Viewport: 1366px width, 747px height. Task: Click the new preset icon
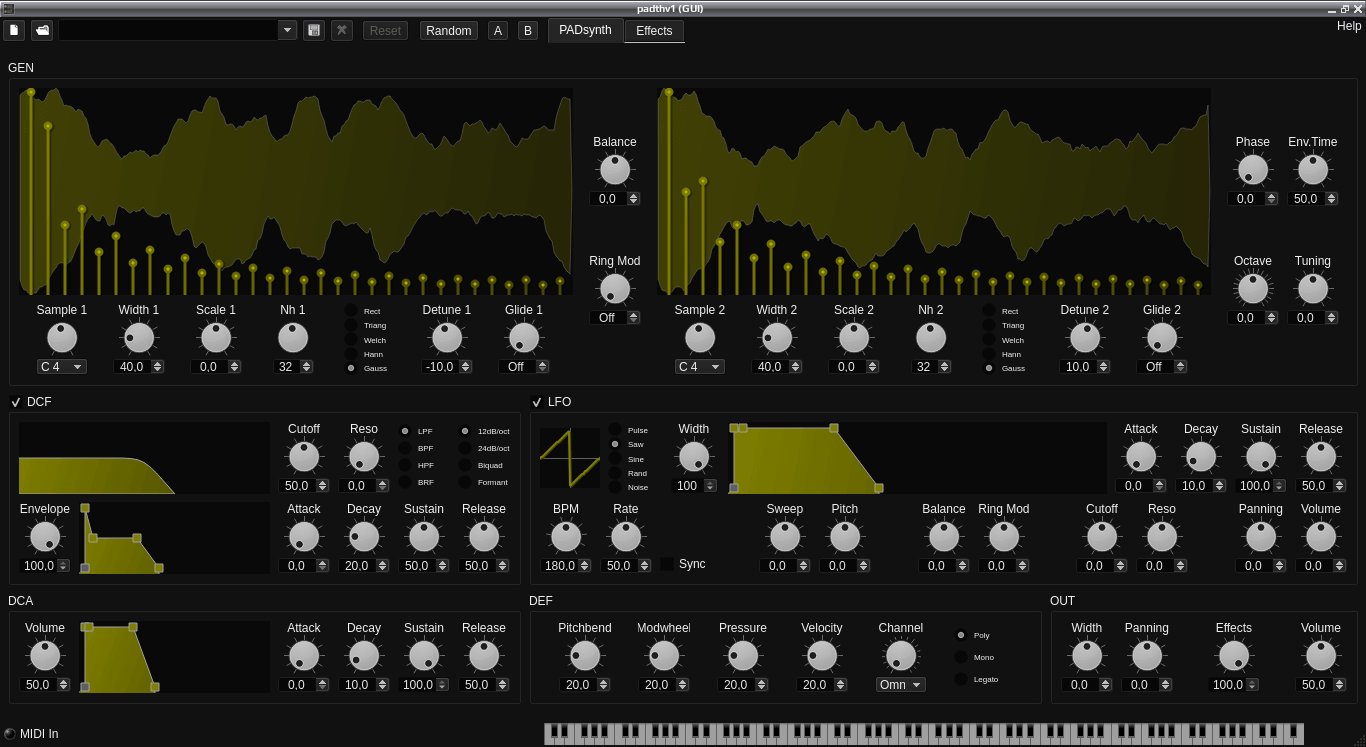coord(14,30)
